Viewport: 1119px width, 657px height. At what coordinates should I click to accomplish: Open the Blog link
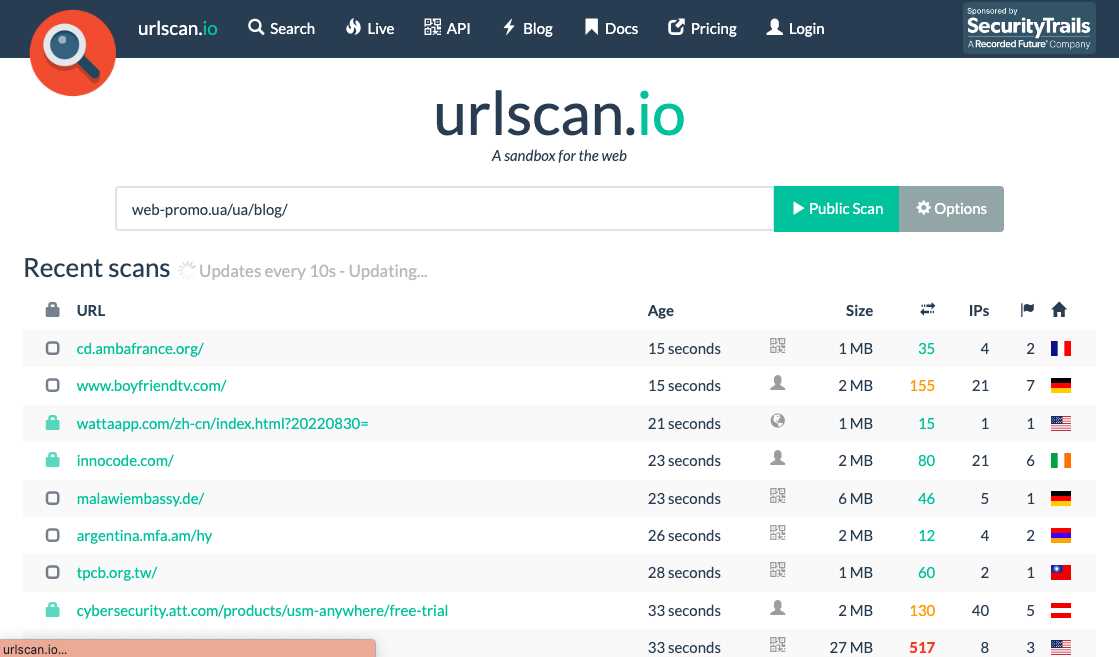(x=527, y=29)
